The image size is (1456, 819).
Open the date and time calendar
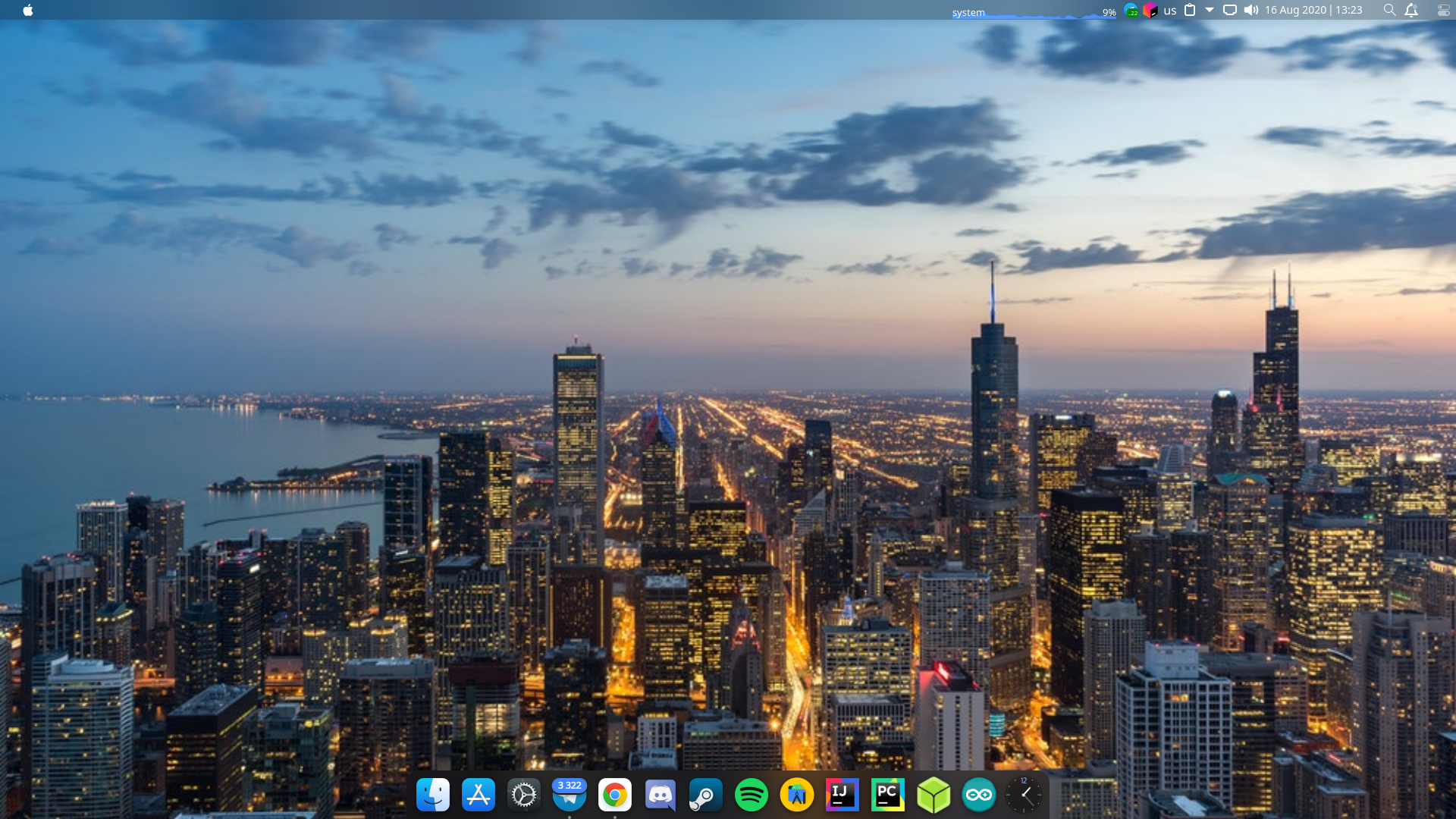point(1313,10)
